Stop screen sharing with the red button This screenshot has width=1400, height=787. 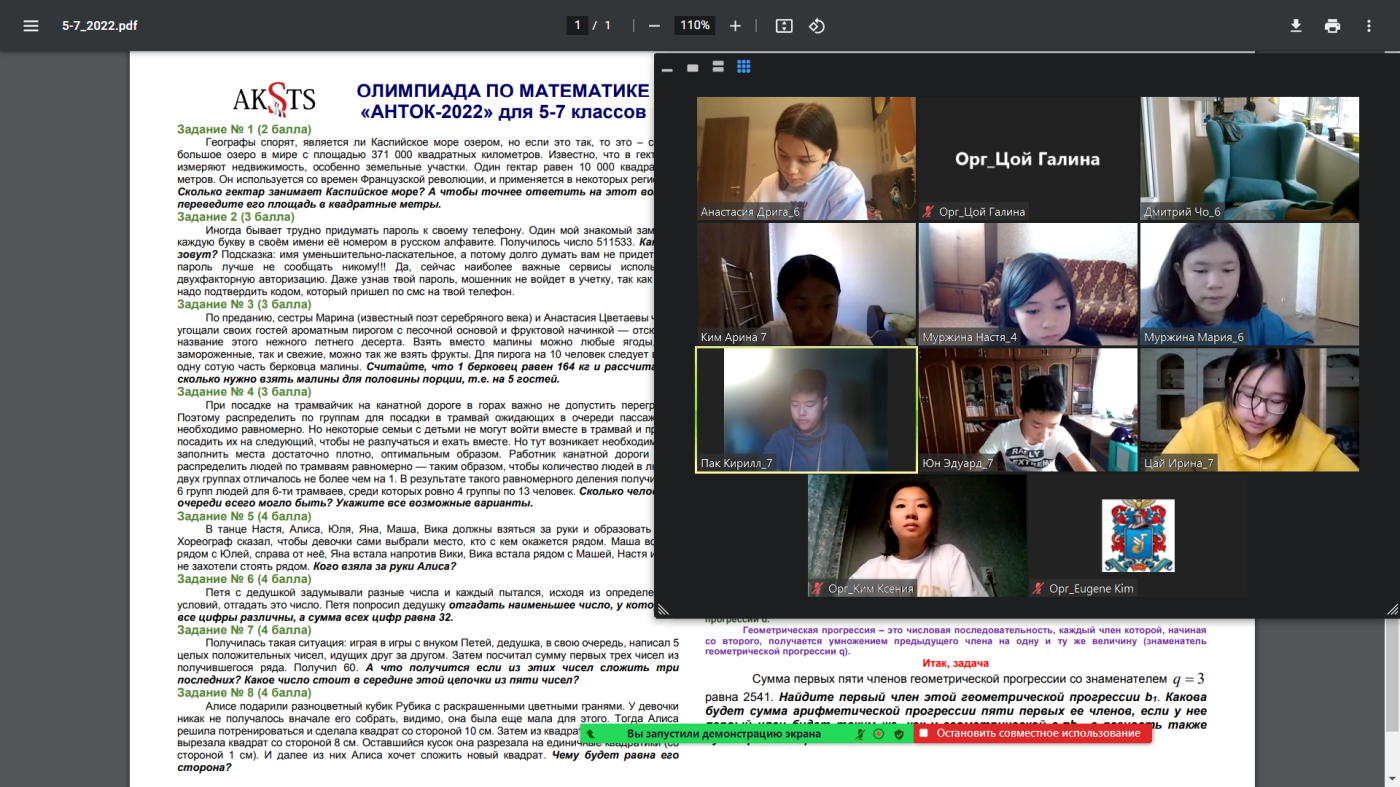(x=1032, y=733)
